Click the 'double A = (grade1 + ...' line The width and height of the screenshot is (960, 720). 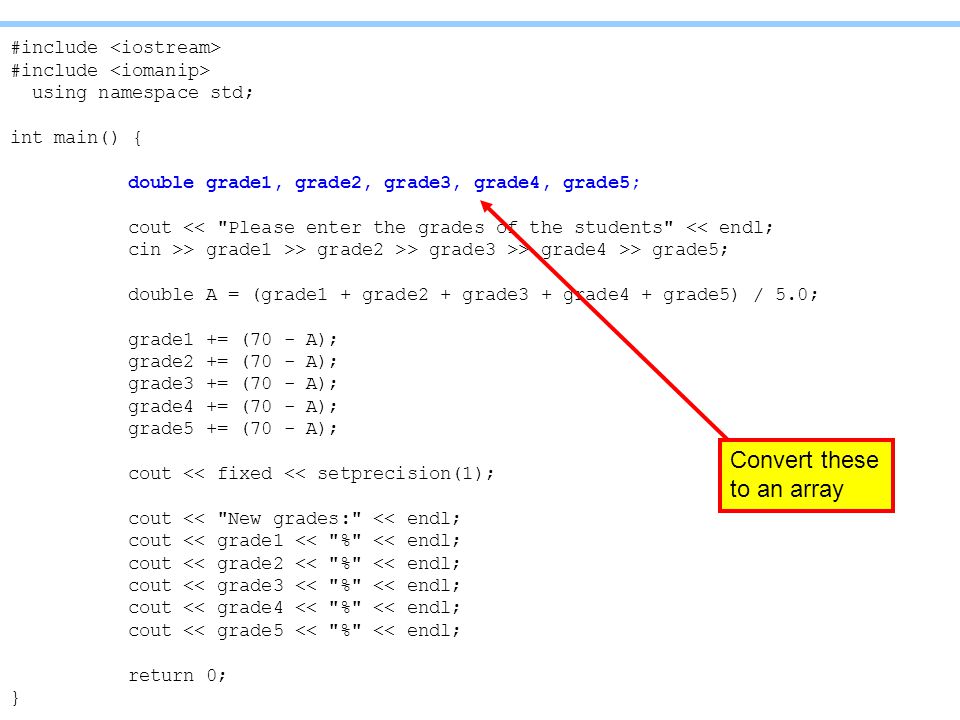click(x=473, y=294)
